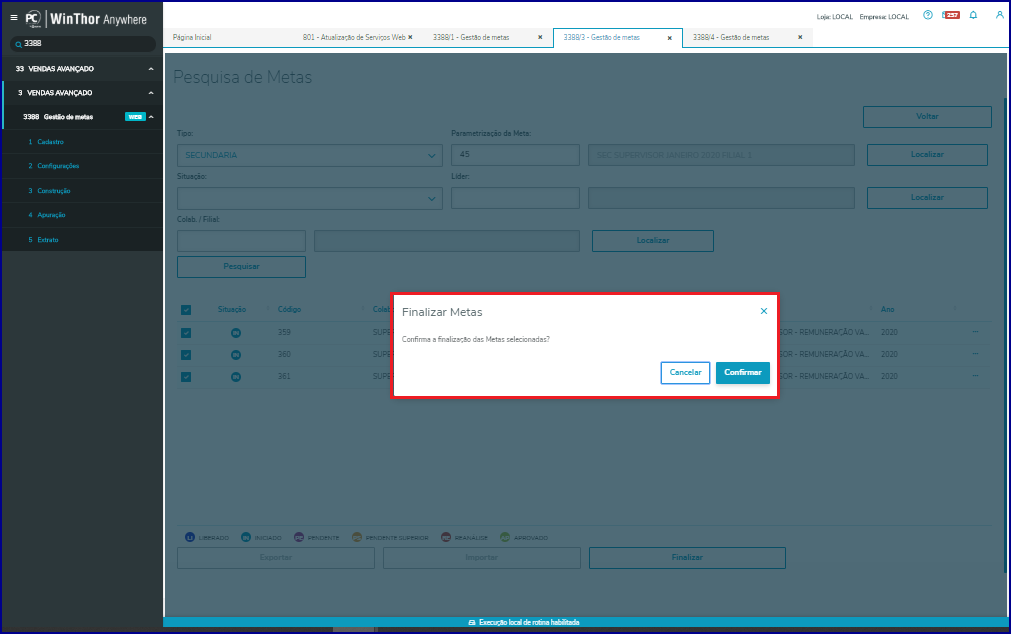Click the WinThor PC logo

point(33,19)
